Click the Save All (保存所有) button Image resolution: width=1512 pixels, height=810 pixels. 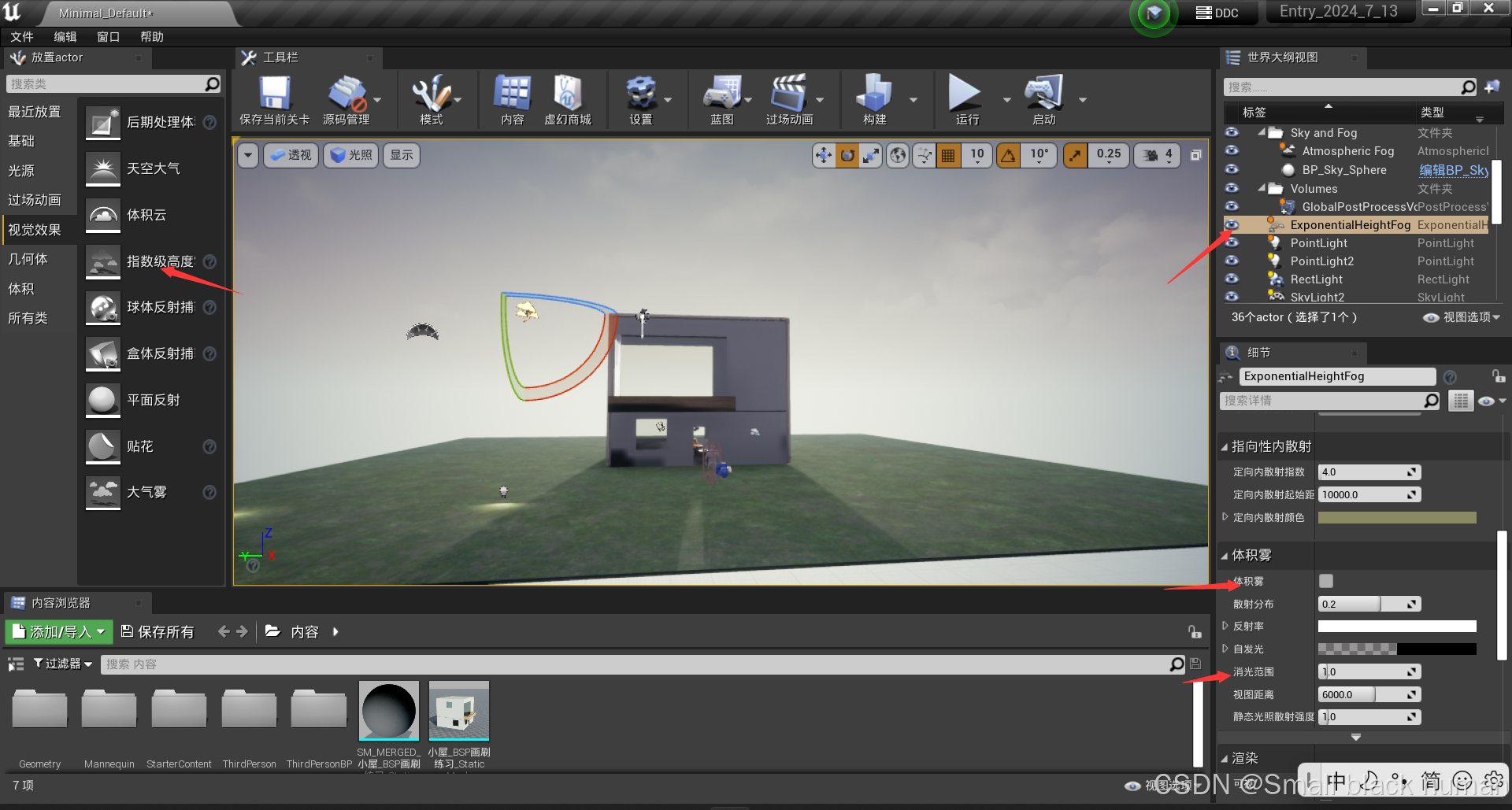point(157,631)
